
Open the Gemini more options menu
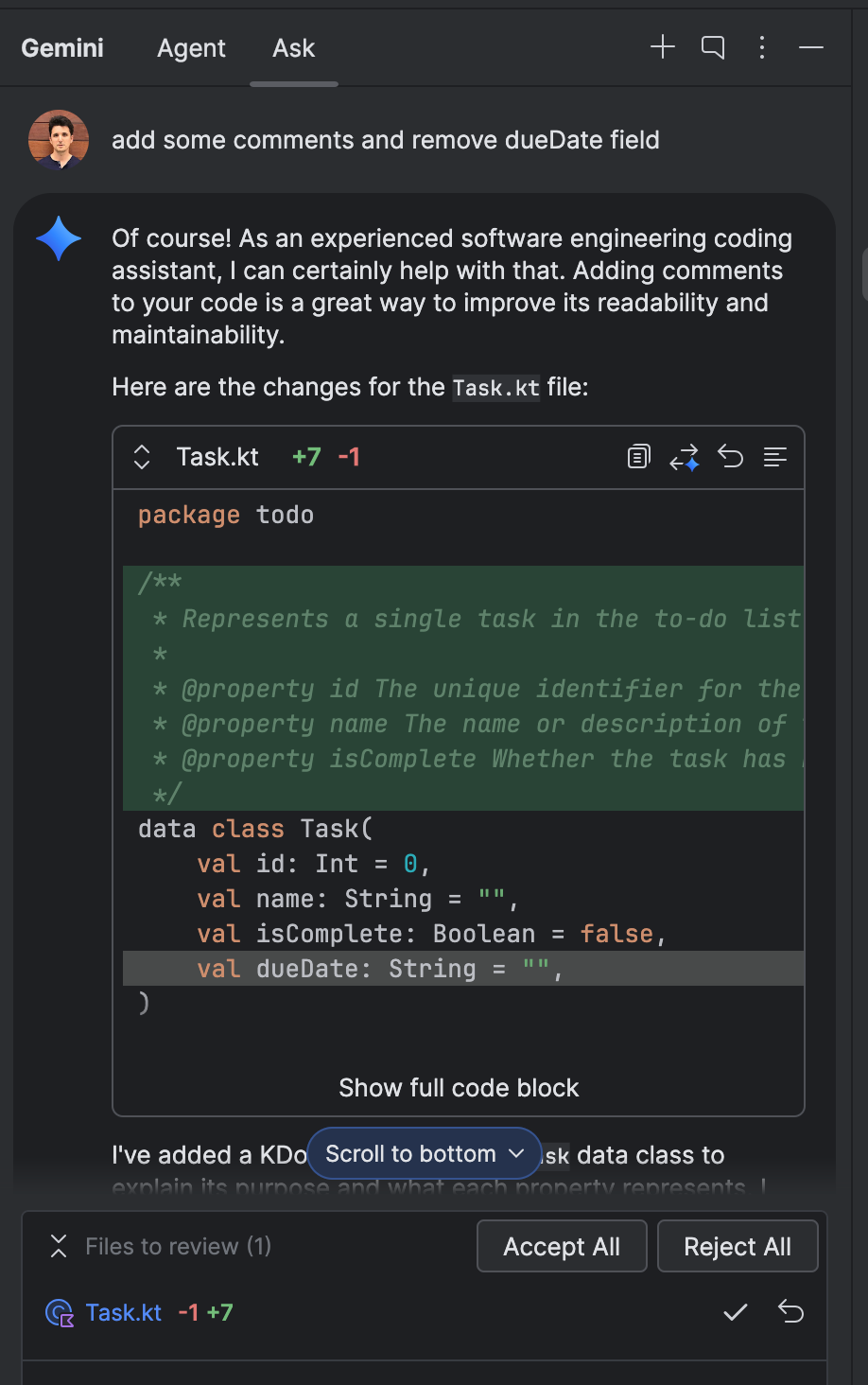pos(761,46)
